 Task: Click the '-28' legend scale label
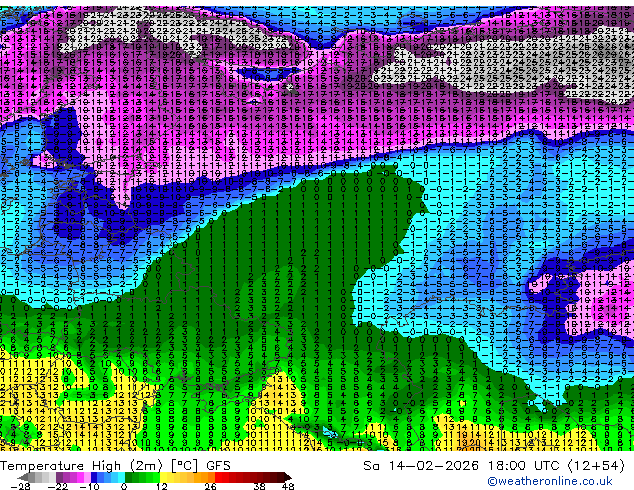tap(20, 486)
